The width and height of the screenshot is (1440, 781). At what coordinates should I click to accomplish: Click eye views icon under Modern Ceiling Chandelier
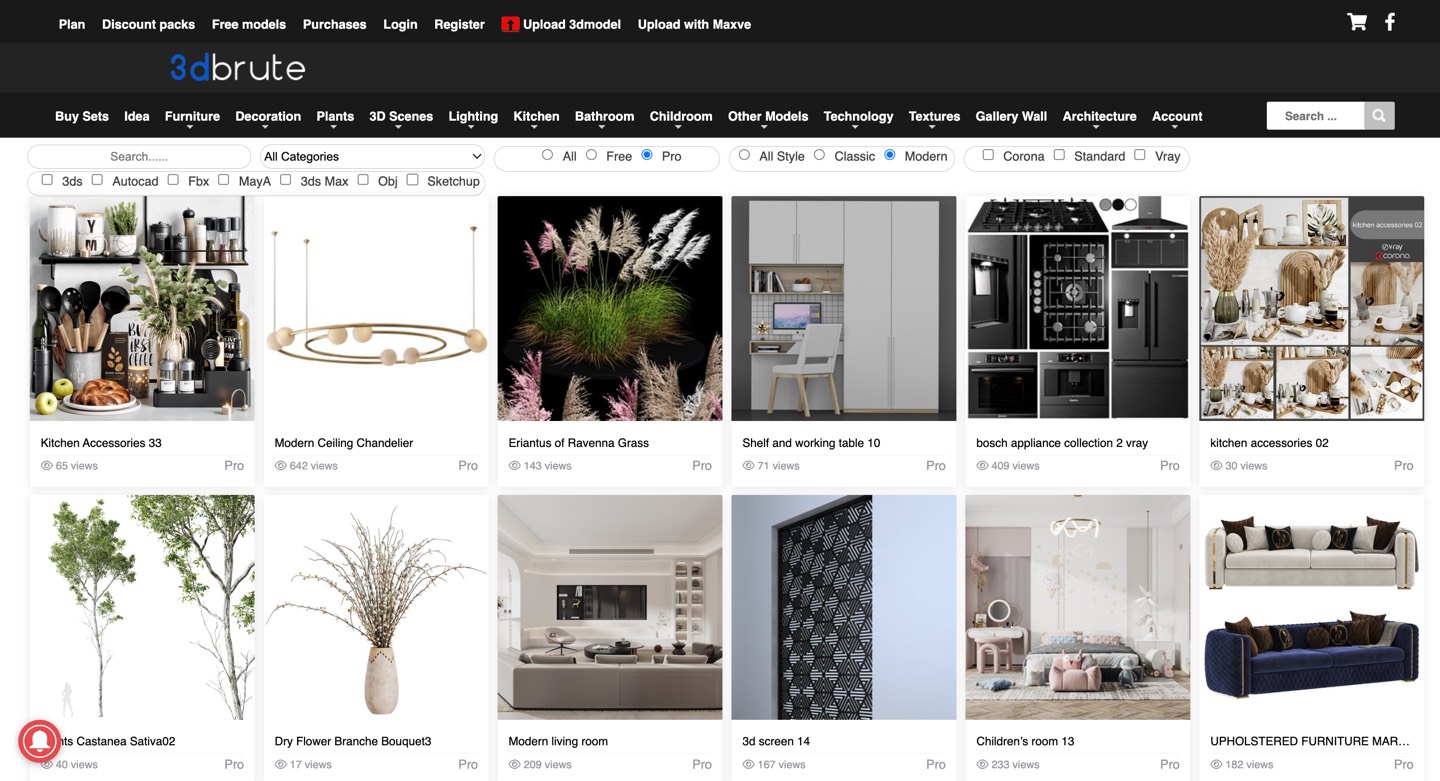click(280, 466)
